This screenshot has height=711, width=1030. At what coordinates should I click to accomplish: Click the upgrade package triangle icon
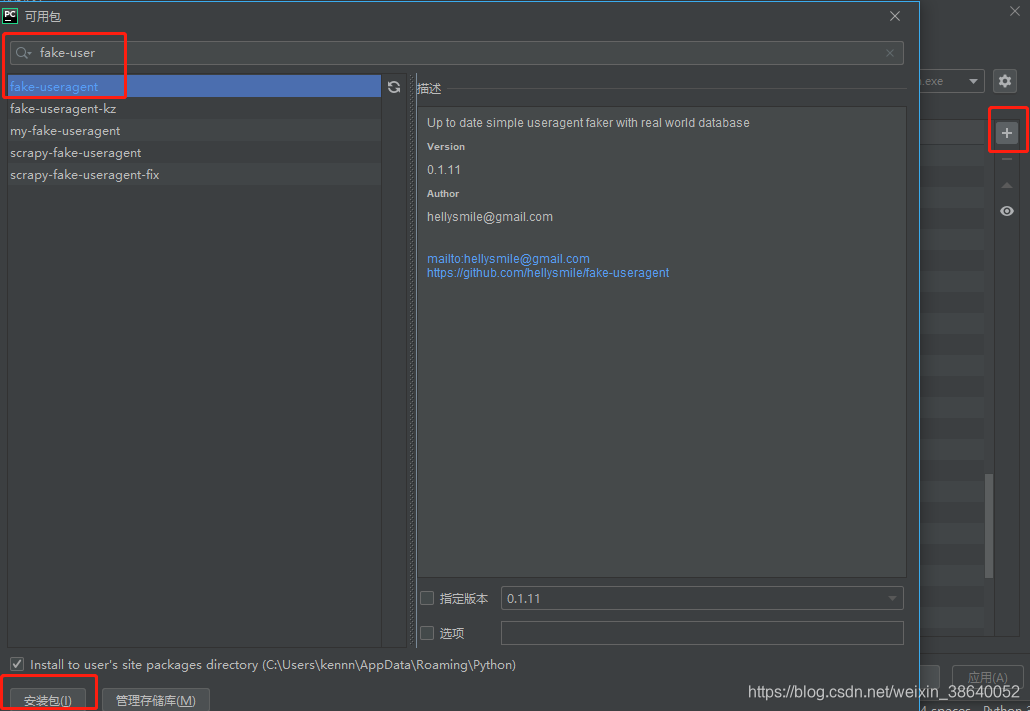point(1006,185)
